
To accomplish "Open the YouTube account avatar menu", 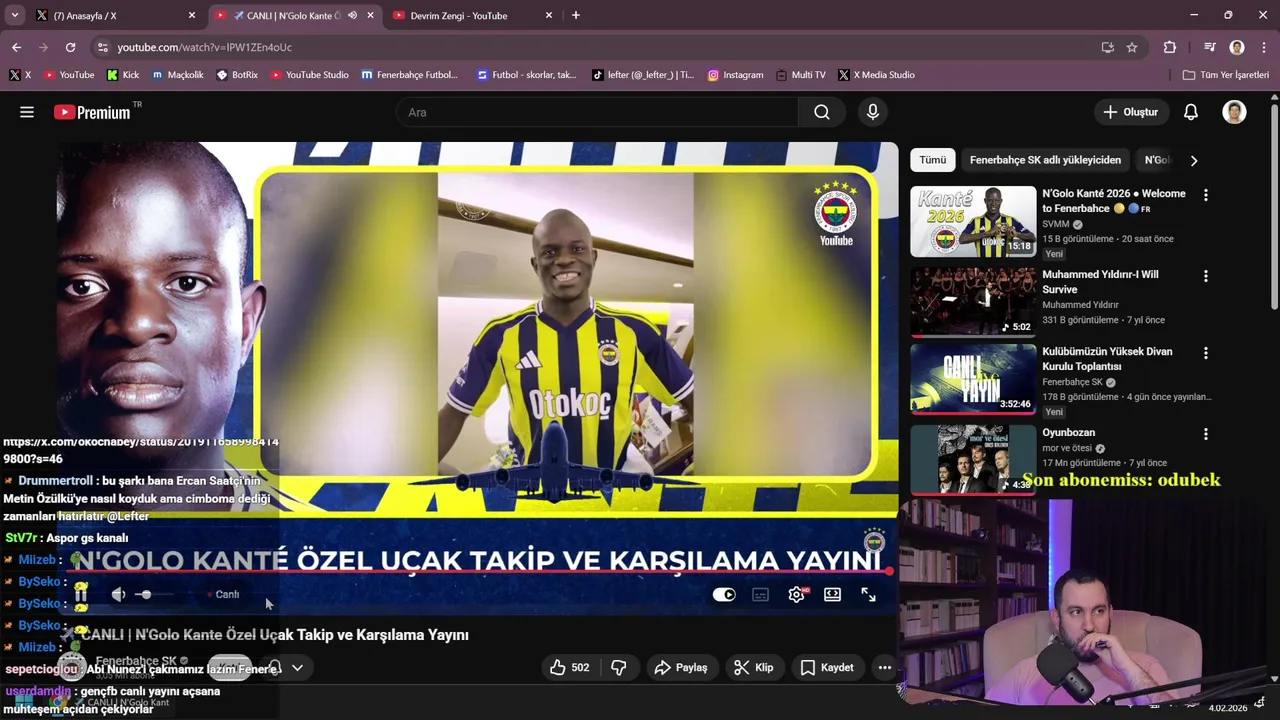I will pyautogui.click(x=1234, y=112).
